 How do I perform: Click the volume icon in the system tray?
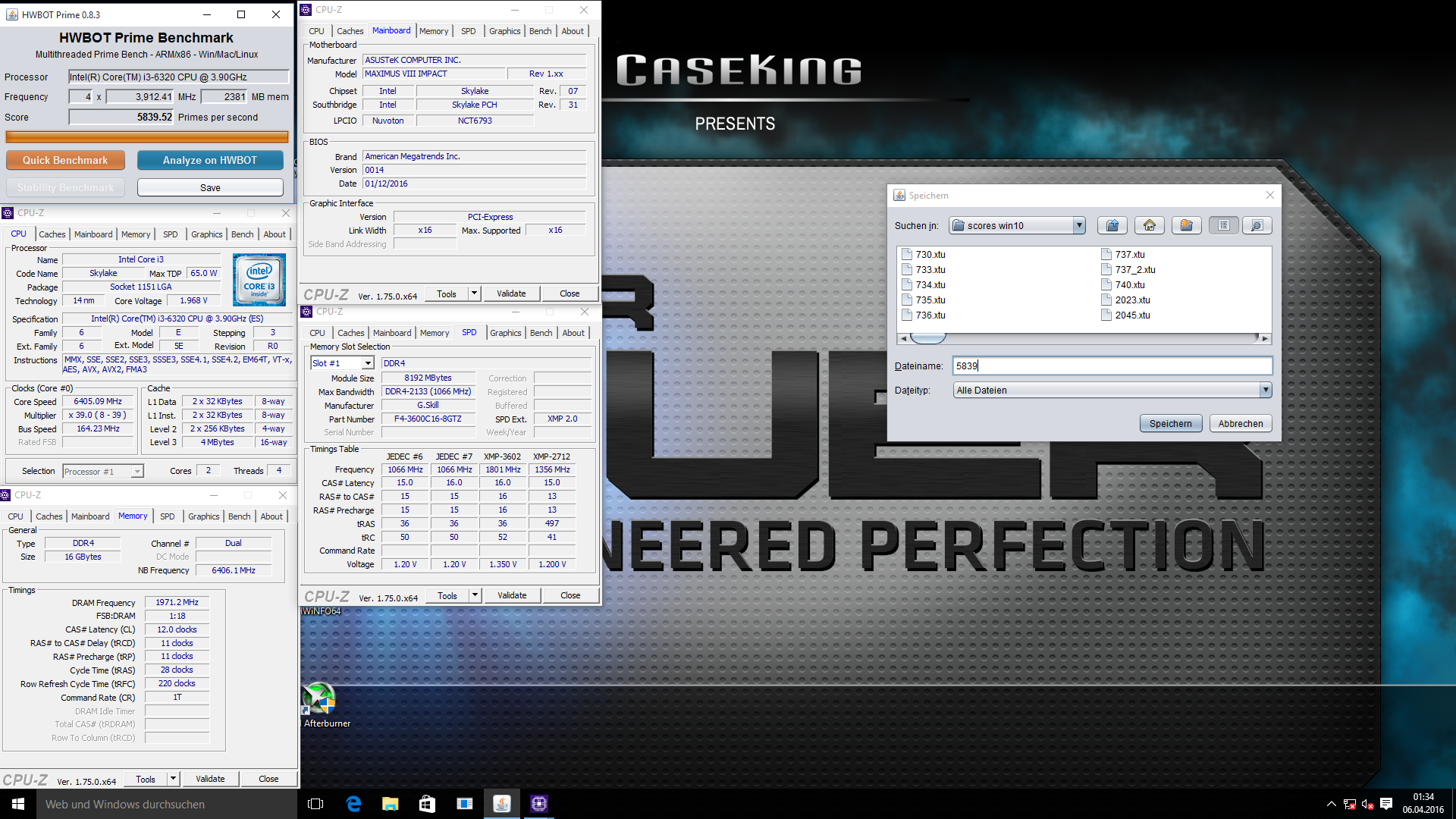1368,804
